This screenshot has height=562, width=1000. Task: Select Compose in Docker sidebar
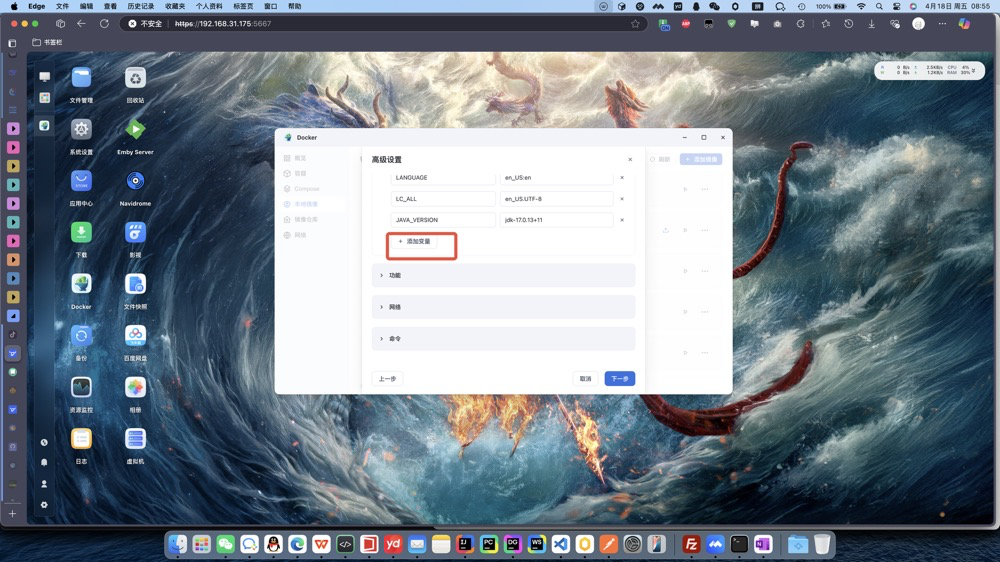pyautogui.click(x=307, y=189)
